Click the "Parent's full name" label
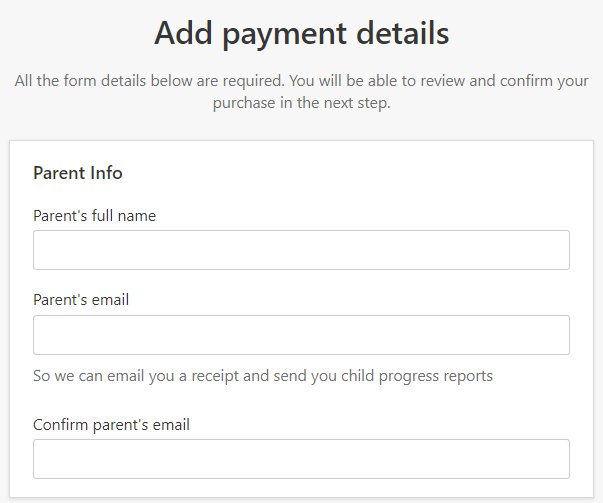 95,216
